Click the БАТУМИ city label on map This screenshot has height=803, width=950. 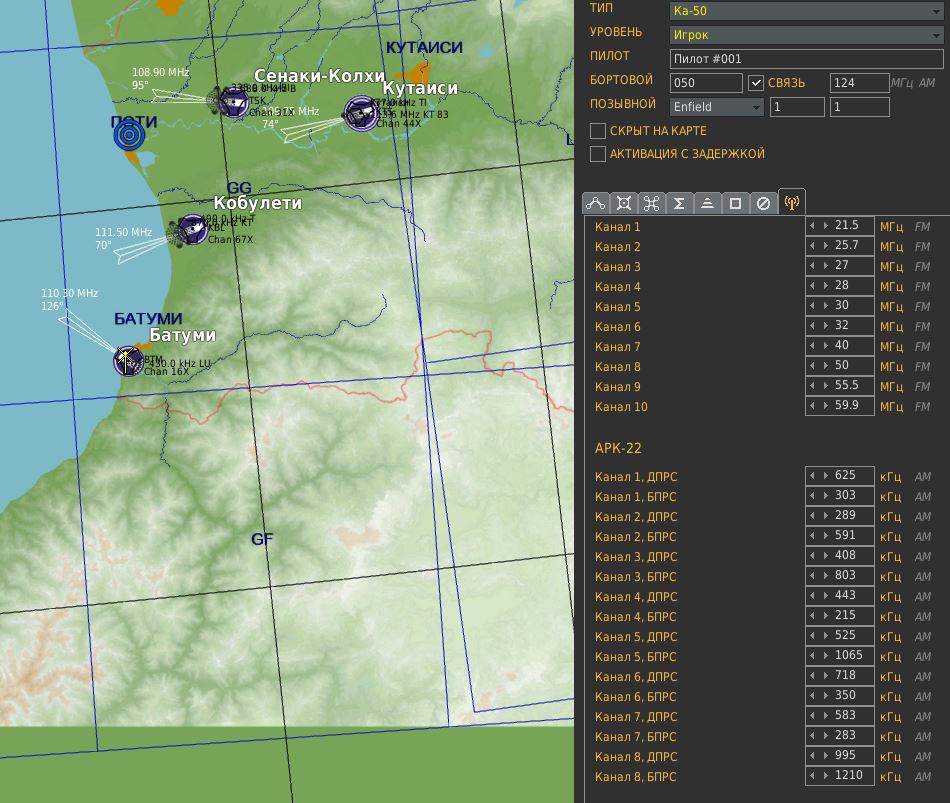point(148,319)
